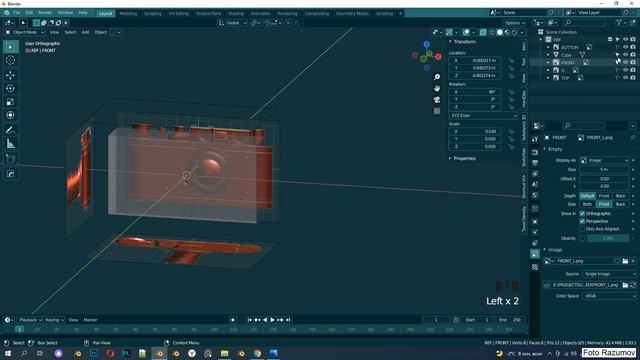Click the blue Z axis on gizmo

point(427,44)
